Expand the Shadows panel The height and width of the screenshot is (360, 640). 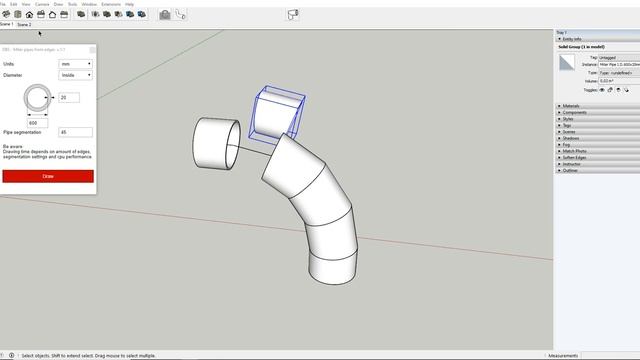pos(598,138)
